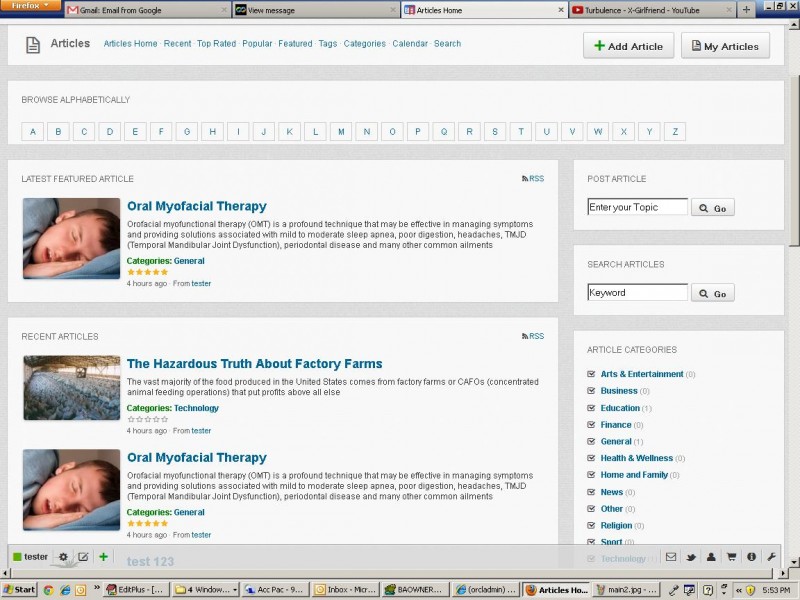Switch to the Turbulence X-Girlfriend YouTube tab
Viewport: 800px width, 600px height.
[652, 10]
